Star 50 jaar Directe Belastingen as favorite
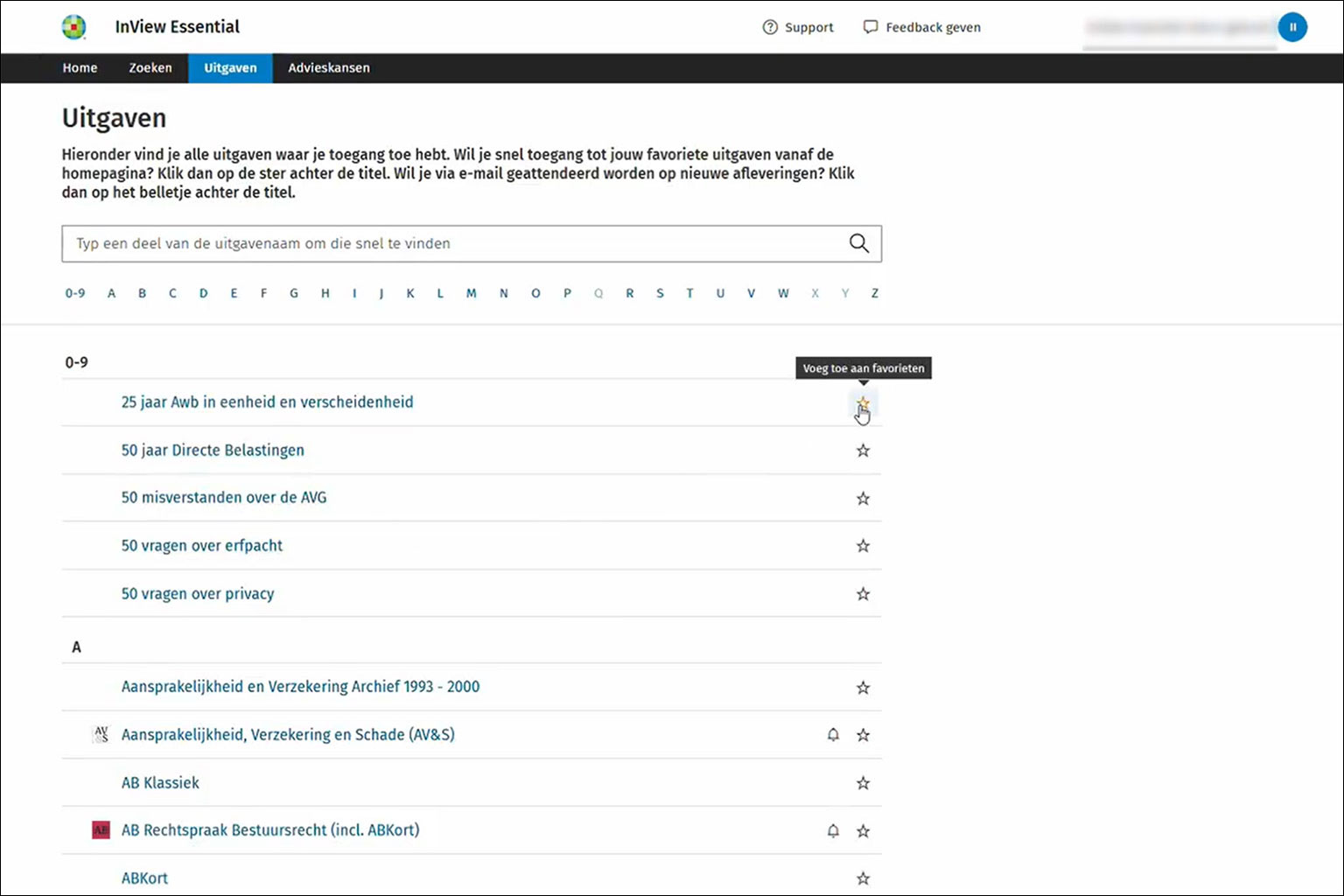The width and height of the screenshot is (1344, 896). 863,451
